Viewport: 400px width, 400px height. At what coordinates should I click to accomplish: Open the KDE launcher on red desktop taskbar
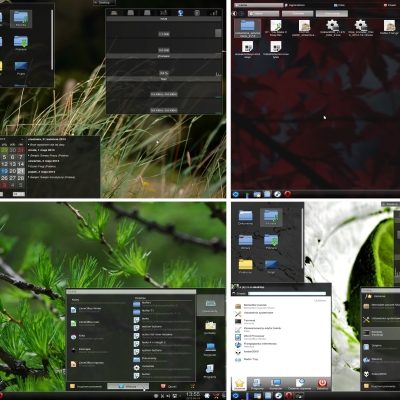236,194
